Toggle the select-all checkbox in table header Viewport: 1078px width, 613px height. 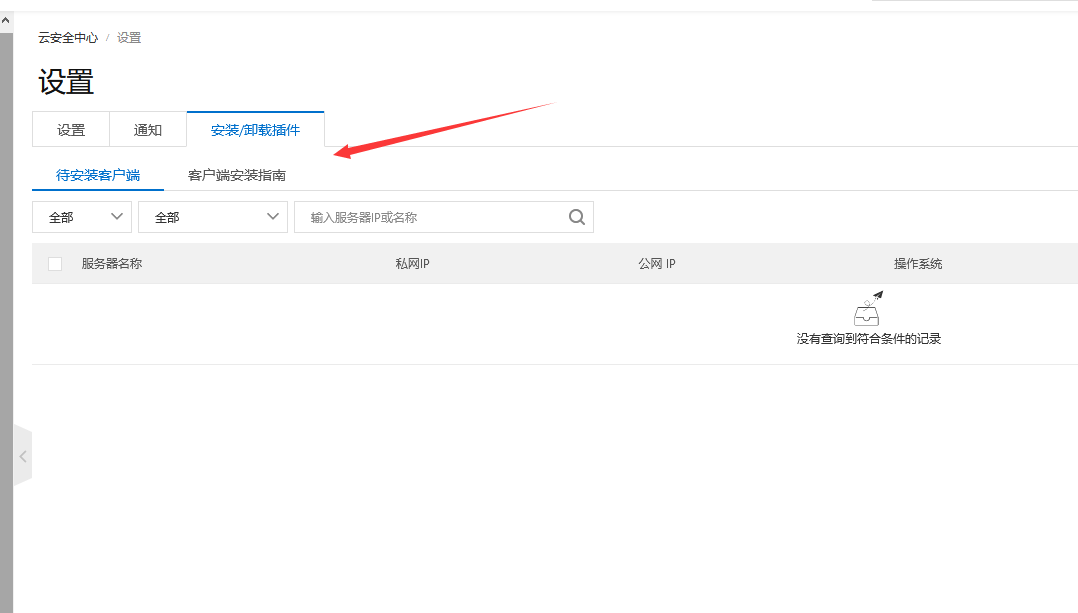pos(55,264)
